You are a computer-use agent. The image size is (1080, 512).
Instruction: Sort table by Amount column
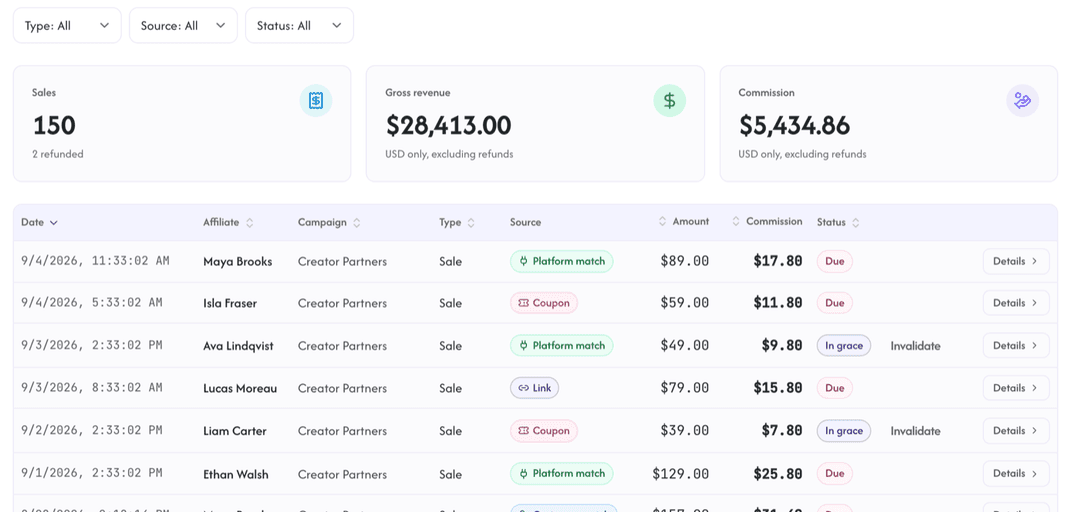coord(683,221)
